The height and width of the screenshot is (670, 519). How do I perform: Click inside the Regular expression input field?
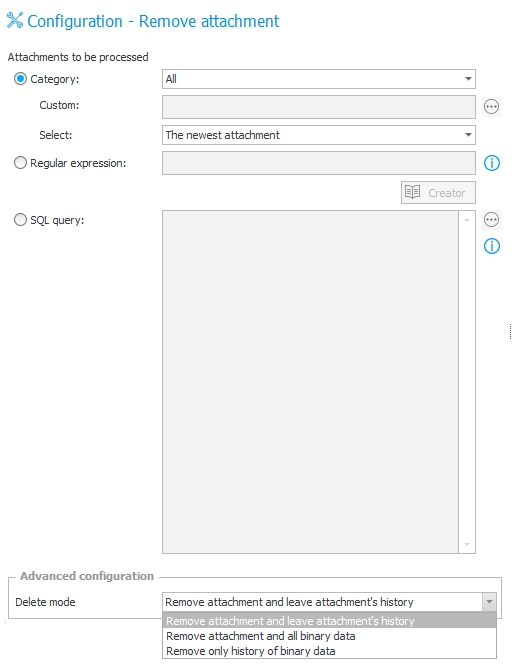(x=319, y=163)
